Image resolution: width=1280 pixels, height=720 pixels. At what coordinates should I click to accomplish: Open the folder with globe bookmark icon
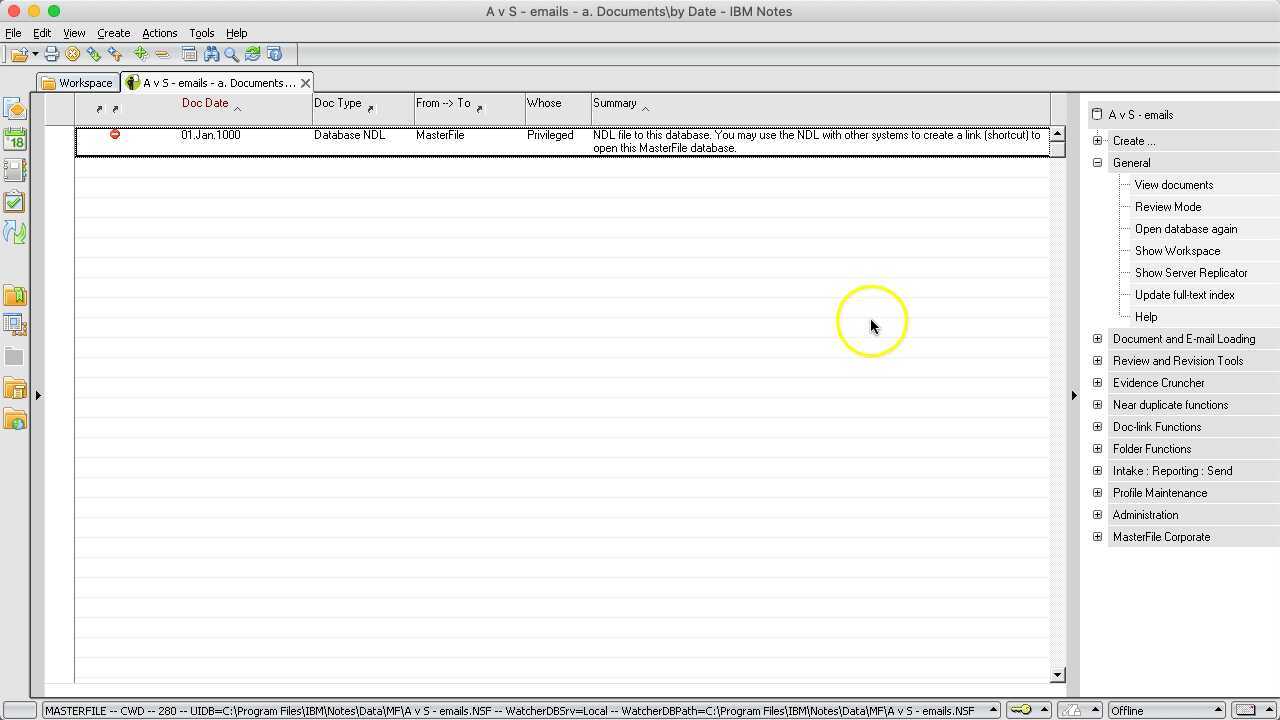pos(15,419)
